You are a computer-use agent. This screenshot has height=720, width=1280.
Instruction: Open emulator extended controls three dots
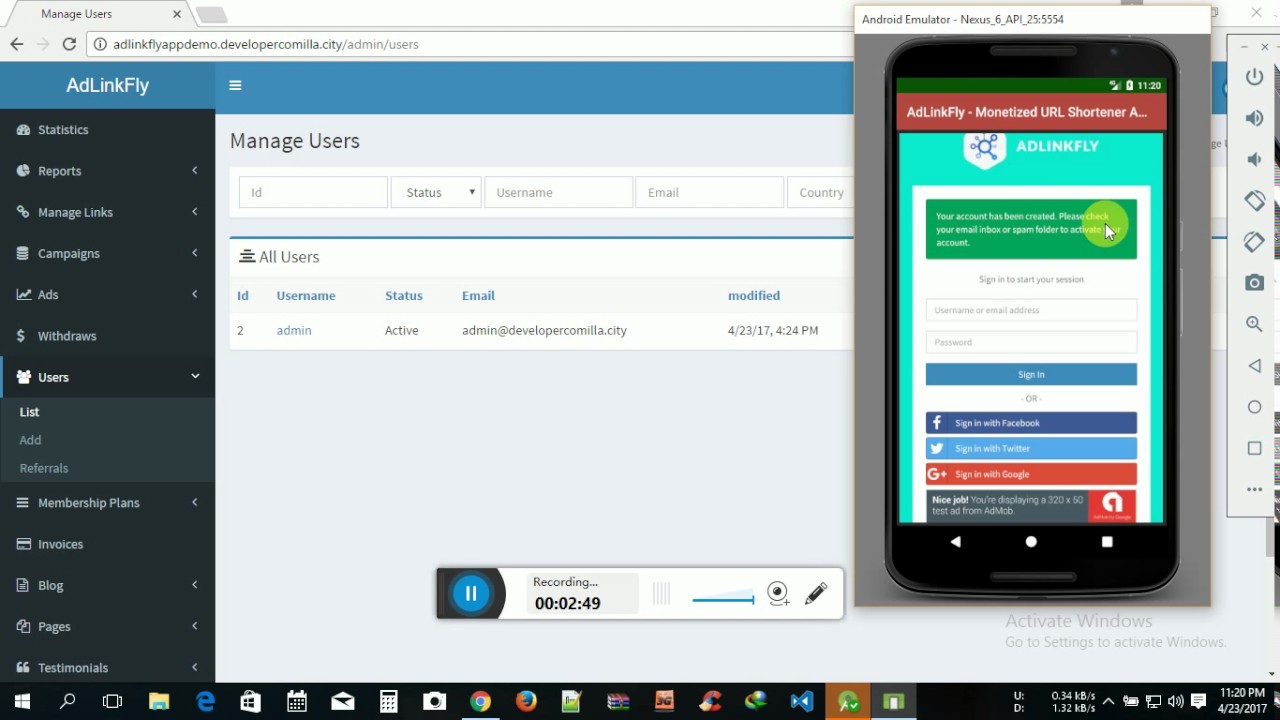click(x=1254, y=490)
